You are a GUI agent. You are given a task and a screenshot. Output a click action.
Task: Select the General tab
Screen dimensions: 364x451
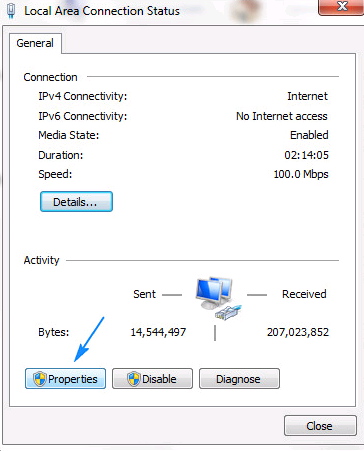point(35,43)
